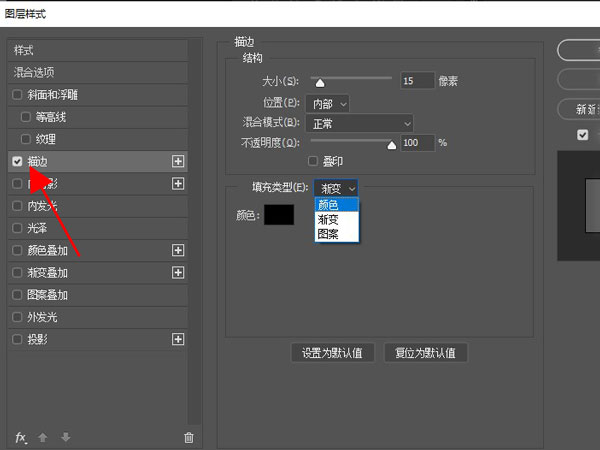The width and height of the screenshot is (600, 450).
Task: Toggle the 叠印 checkbox
Action: (313, 161)
